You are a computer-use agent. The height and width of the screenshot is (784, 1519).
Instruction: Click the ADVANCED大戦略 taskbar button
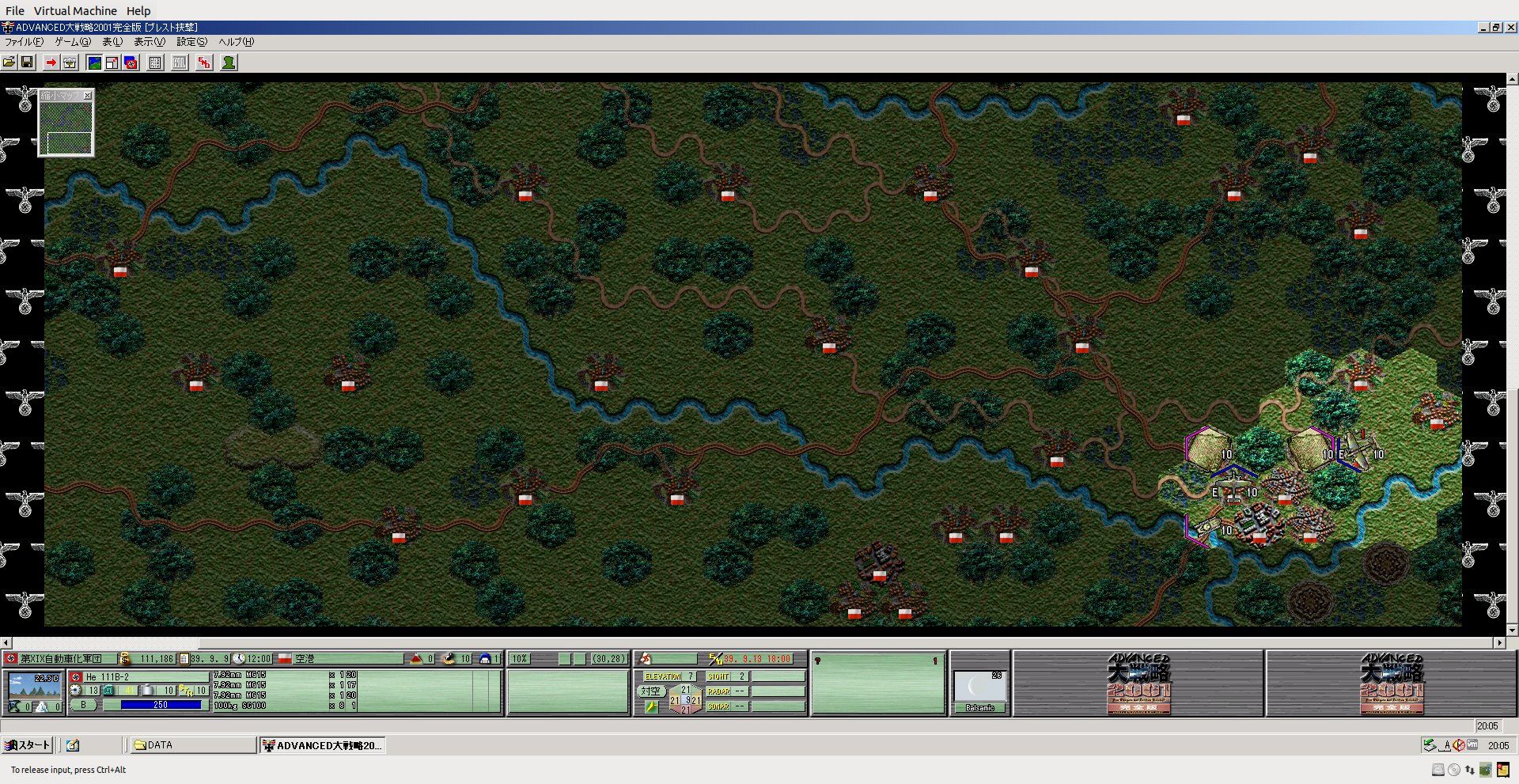323,745
